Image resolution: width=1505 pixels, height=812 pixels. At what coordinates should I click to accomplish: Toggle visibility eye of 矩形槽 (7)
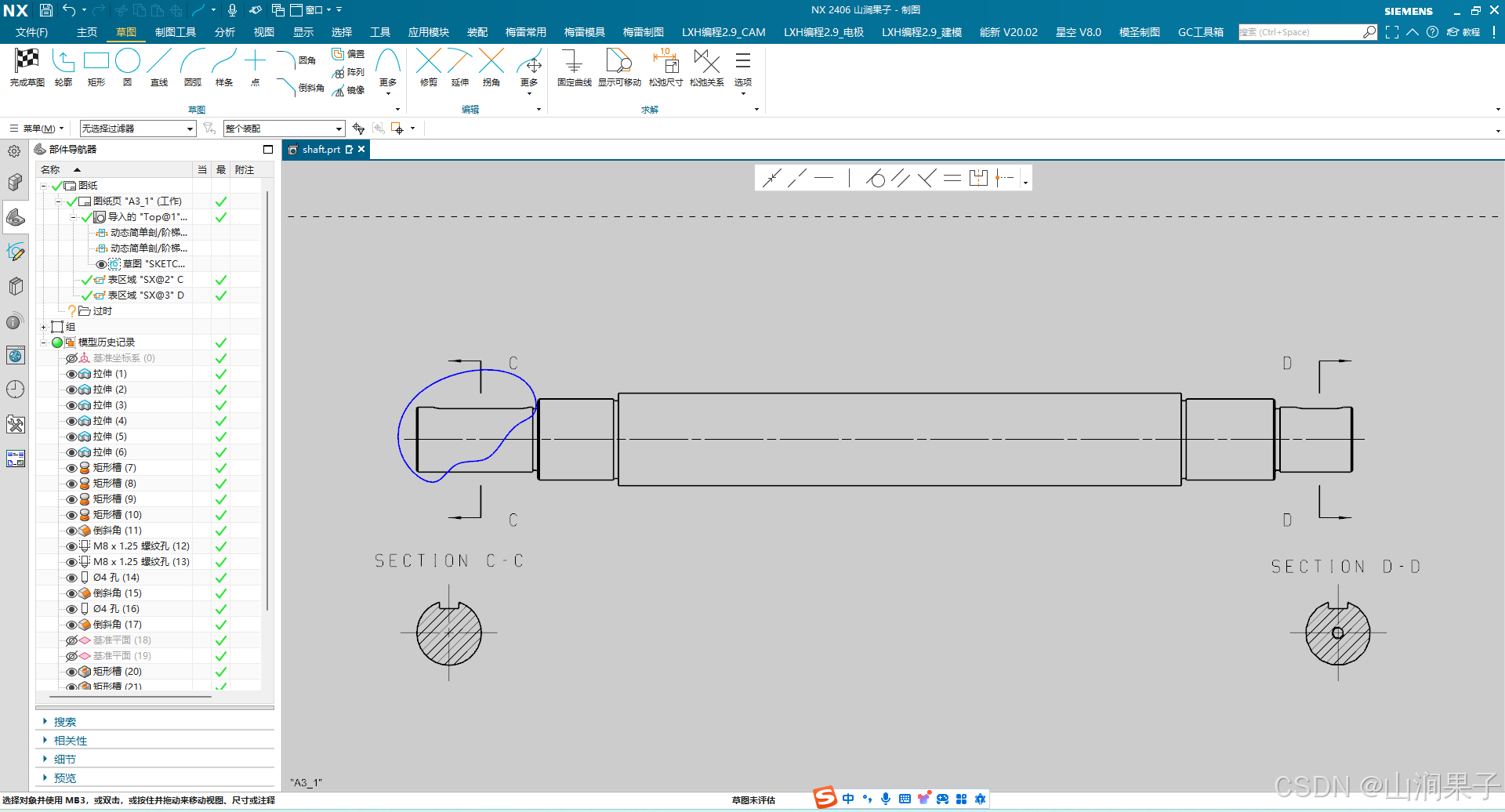tap(71, 468)
